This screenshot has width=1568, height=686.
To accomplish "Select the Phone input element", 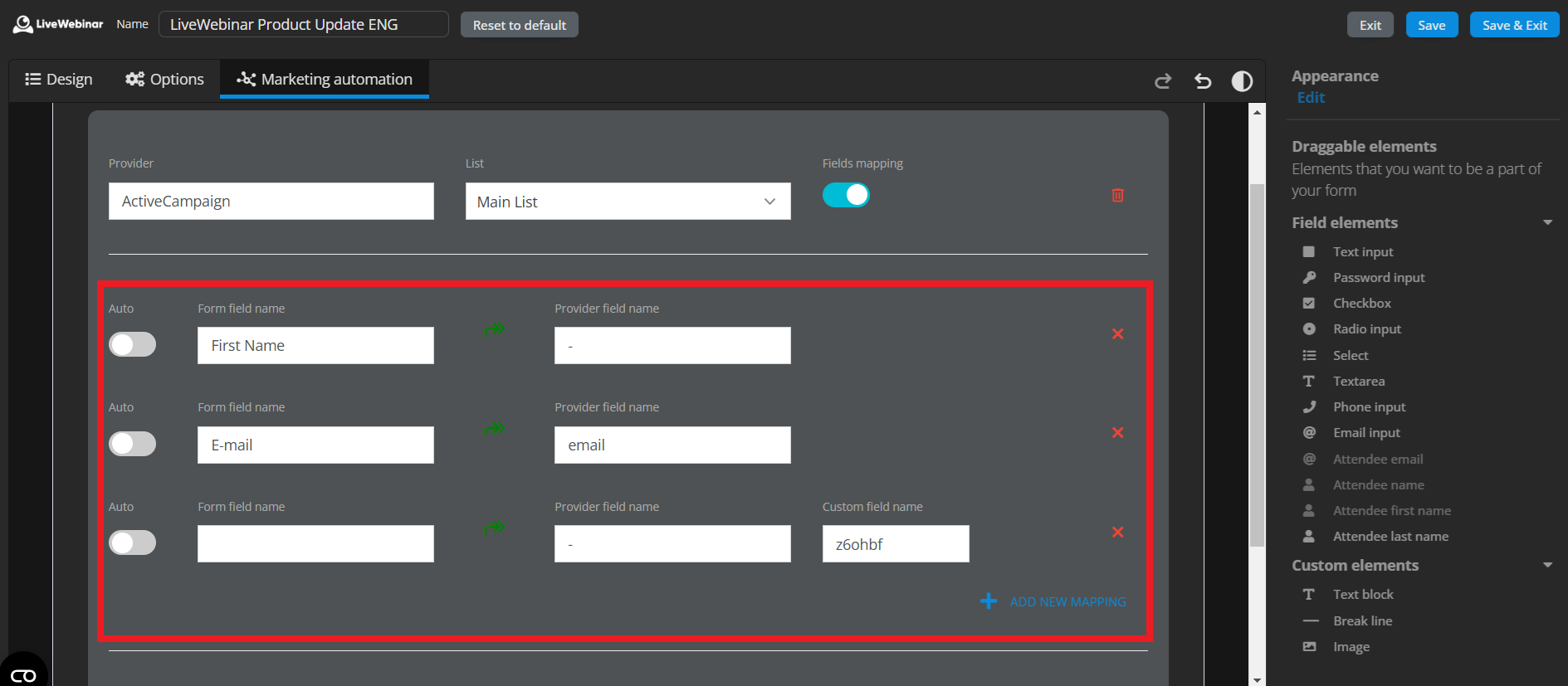I will click(x=1369, y=406).
